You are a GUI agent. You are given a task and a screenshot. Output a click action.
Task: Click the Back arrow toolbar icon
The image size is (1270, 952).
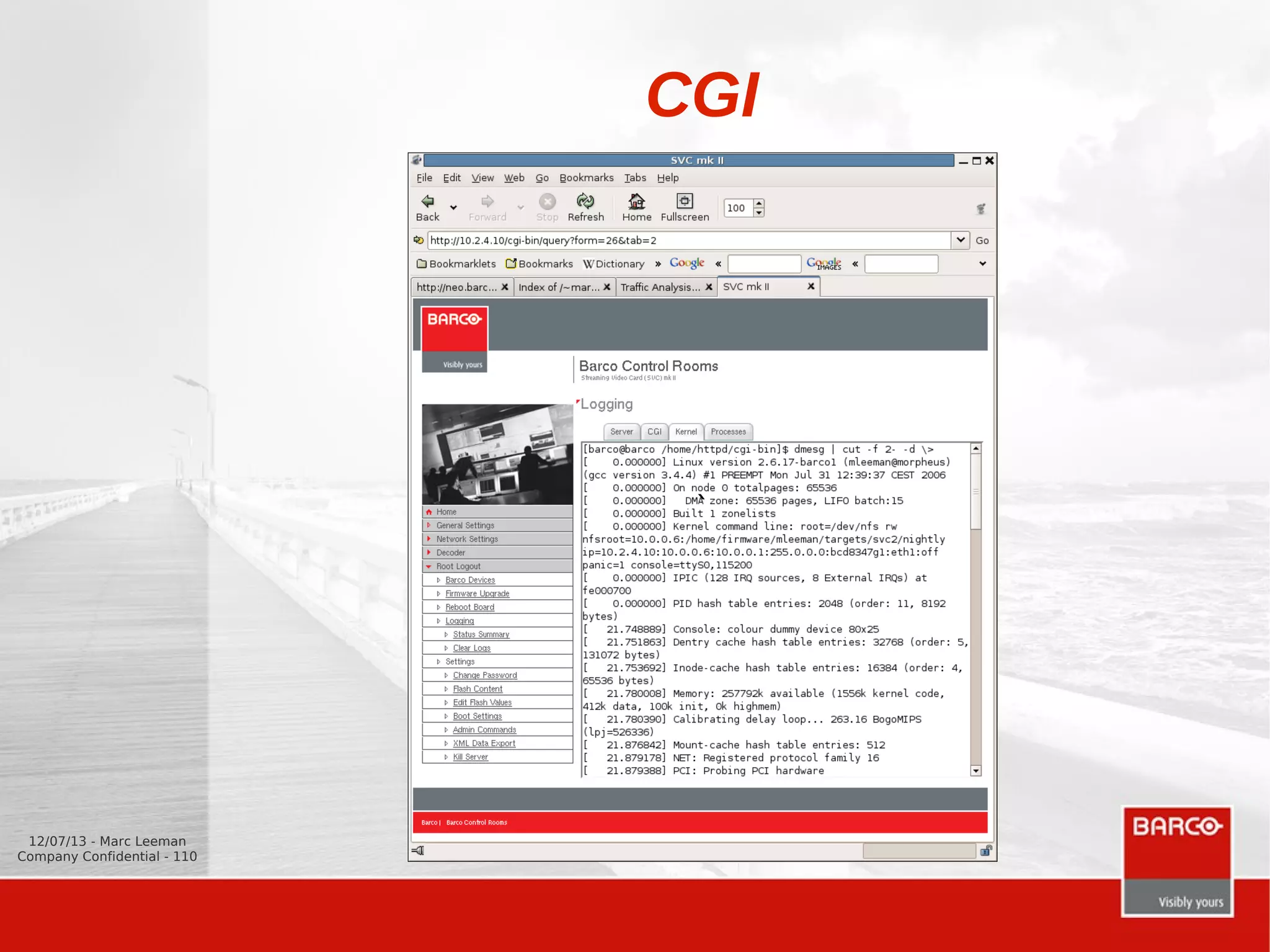click(427, 201)
